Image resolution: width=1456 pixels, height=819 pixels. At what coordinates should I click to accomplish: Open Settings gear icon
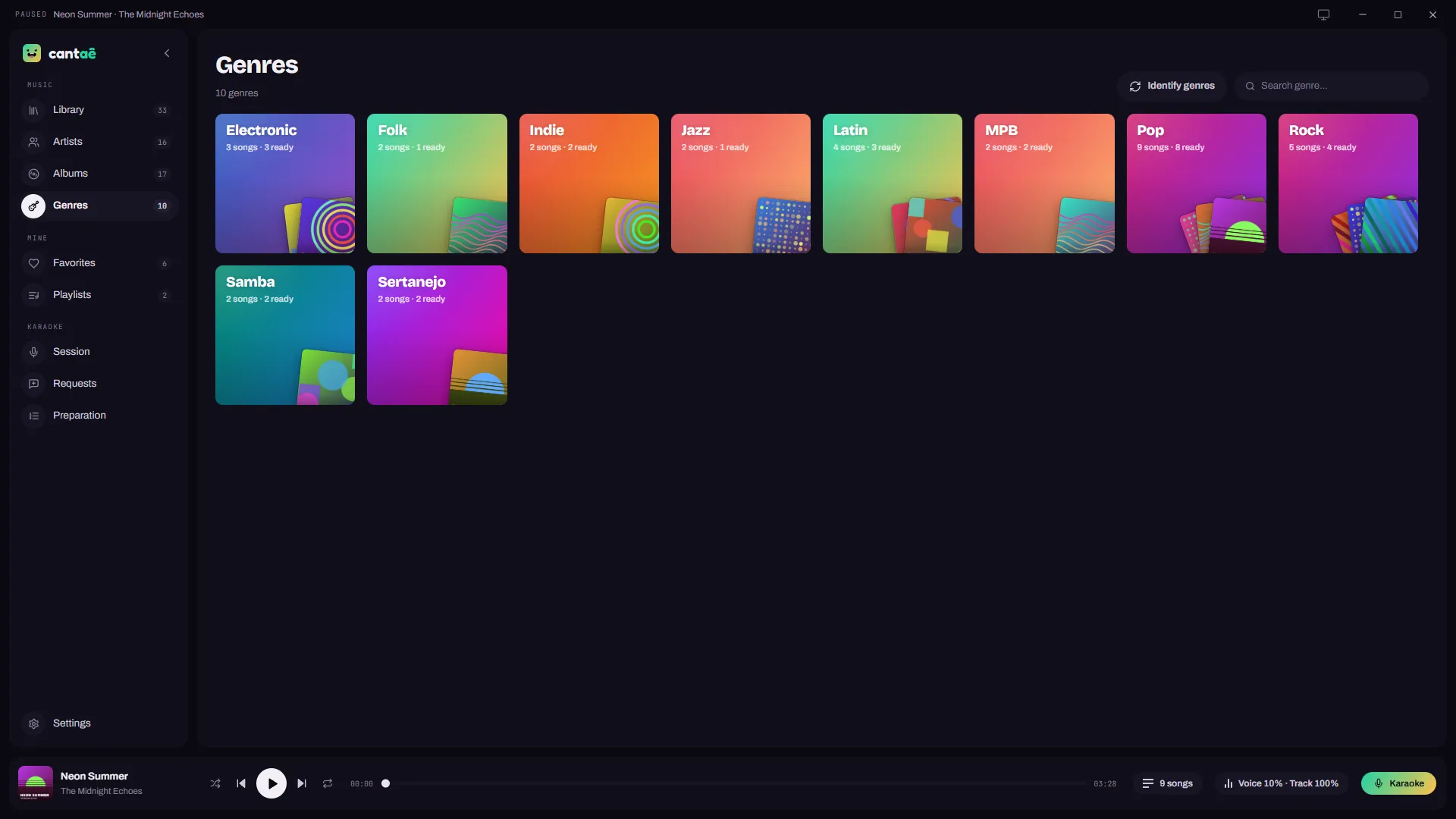click(33, 723)
